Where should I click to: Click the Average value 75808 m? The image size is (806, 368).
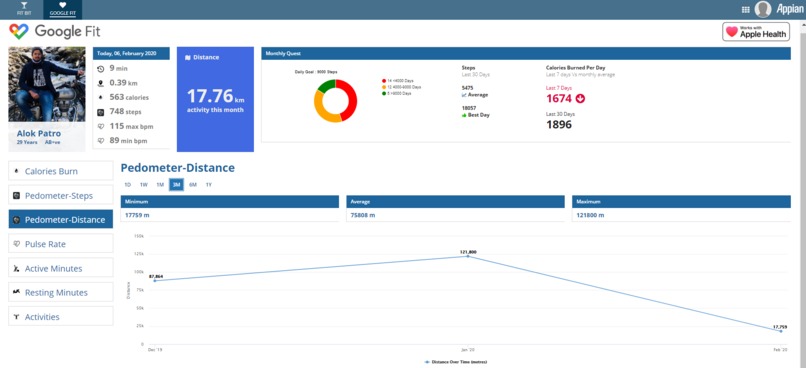pos(363,215)
